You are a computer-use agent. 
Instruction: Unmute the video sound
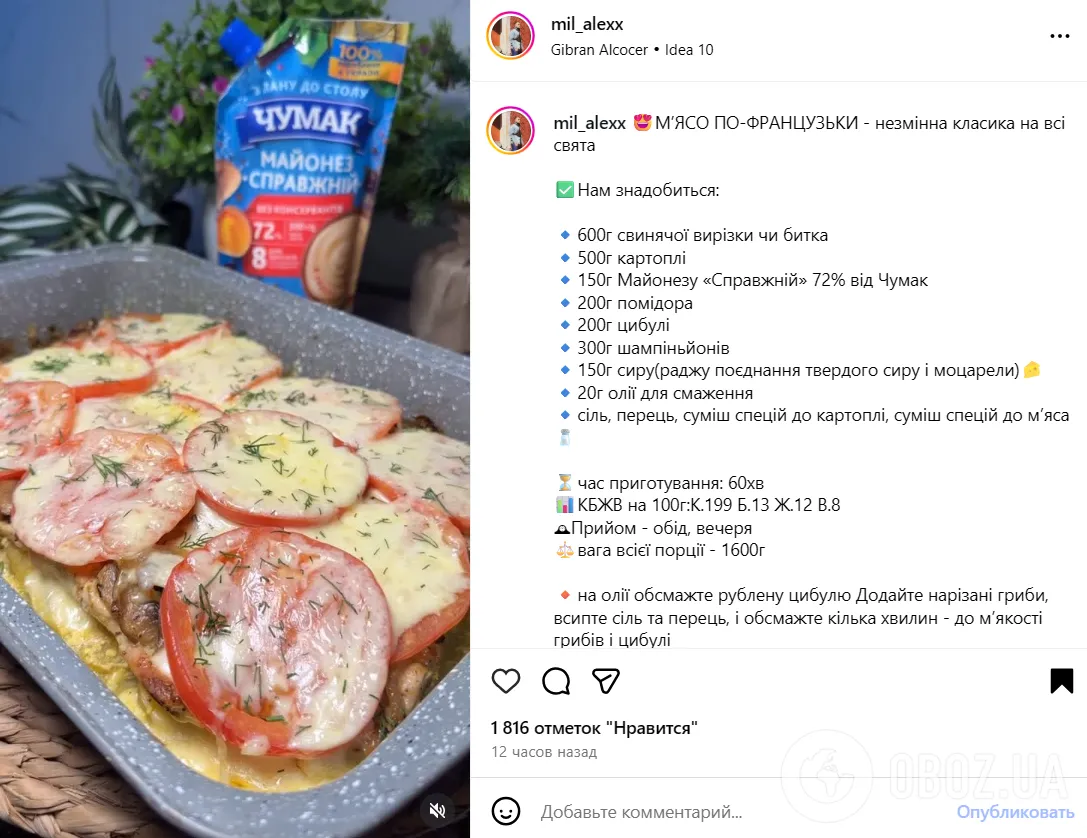tap(437, 810)
